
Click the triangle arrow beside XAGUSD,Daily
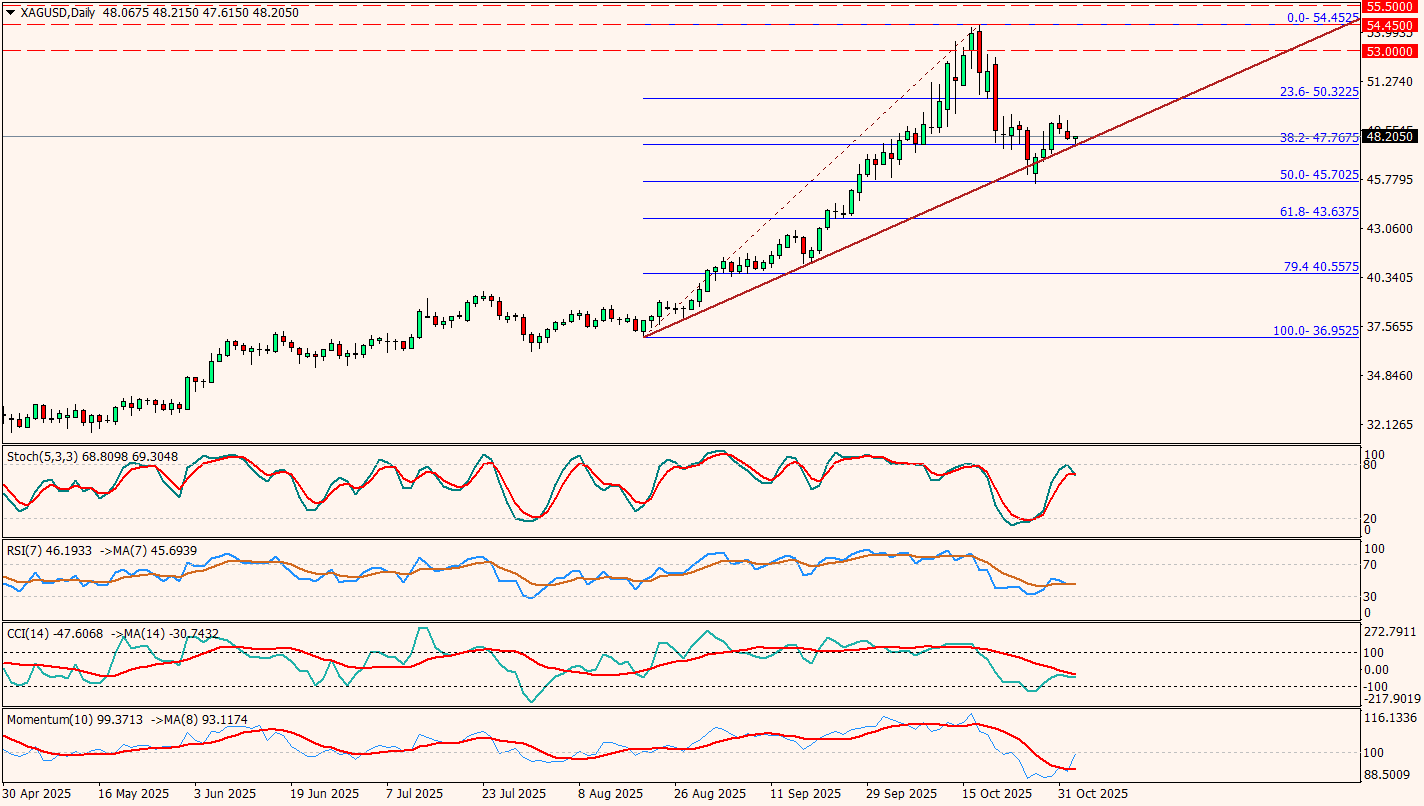coord(10,11)
